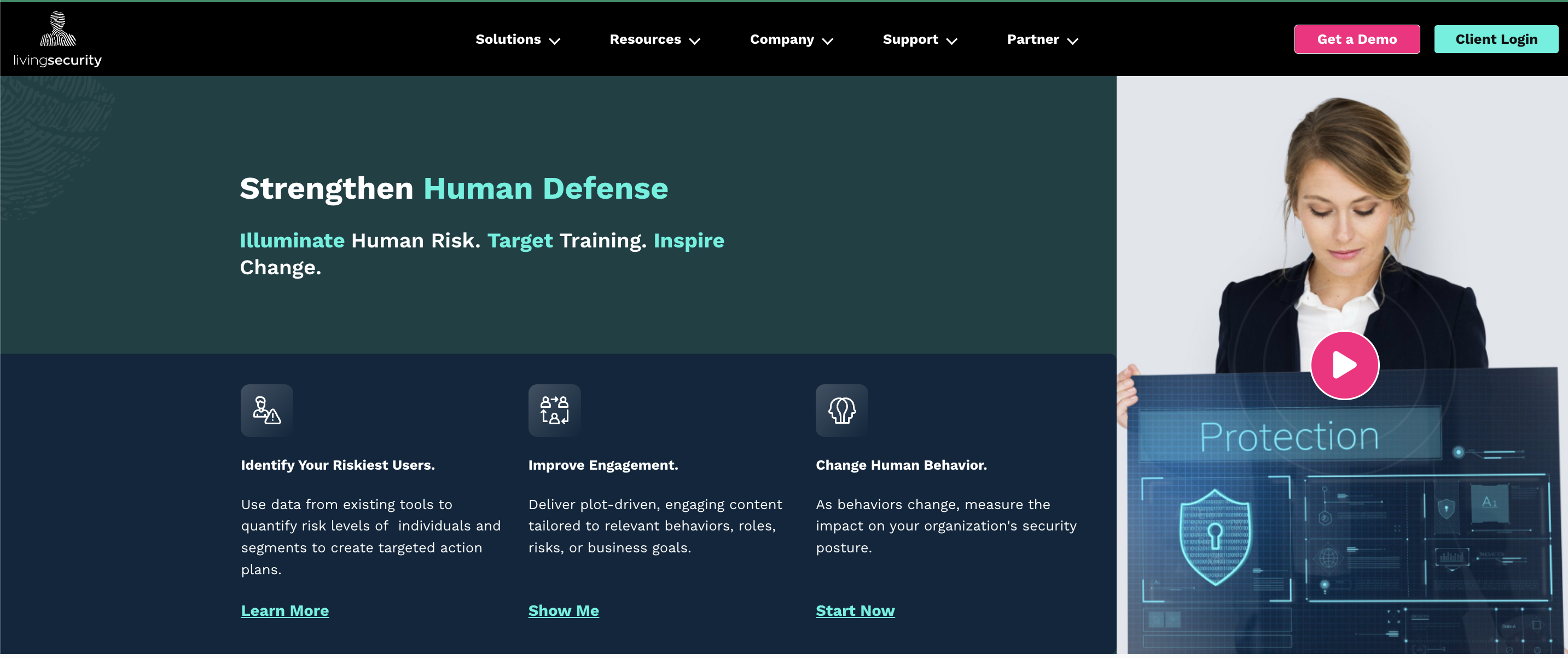The height and width of the screenshot is (658, 1568).
Task: Click the Show Me link for engagement
Action: point(562,610)
